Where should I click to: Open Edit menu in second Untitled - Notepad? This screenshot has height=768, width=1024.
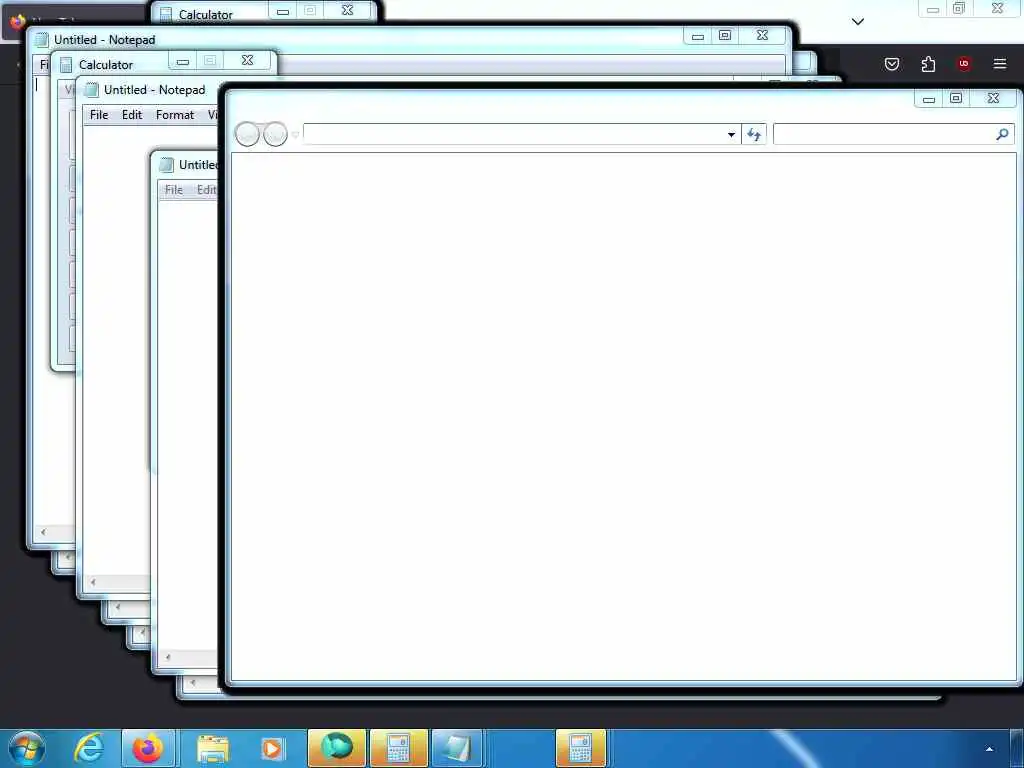pyautogui.click(x=132, y=115)
